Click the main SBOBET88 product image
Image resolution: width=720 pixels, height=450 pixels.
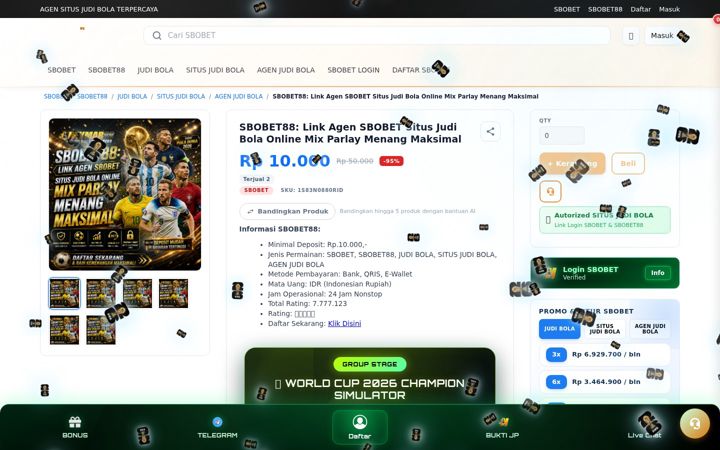[x=125, y=194]
